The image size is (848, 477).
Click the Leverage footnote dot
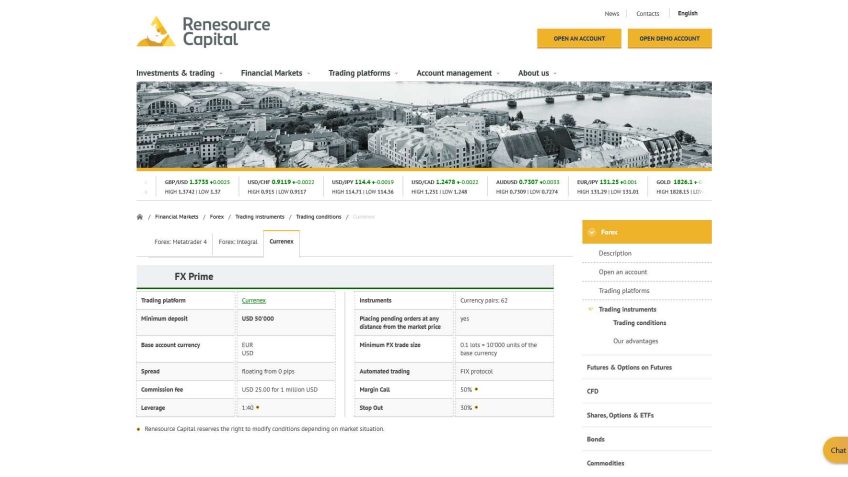pos(258,408)
